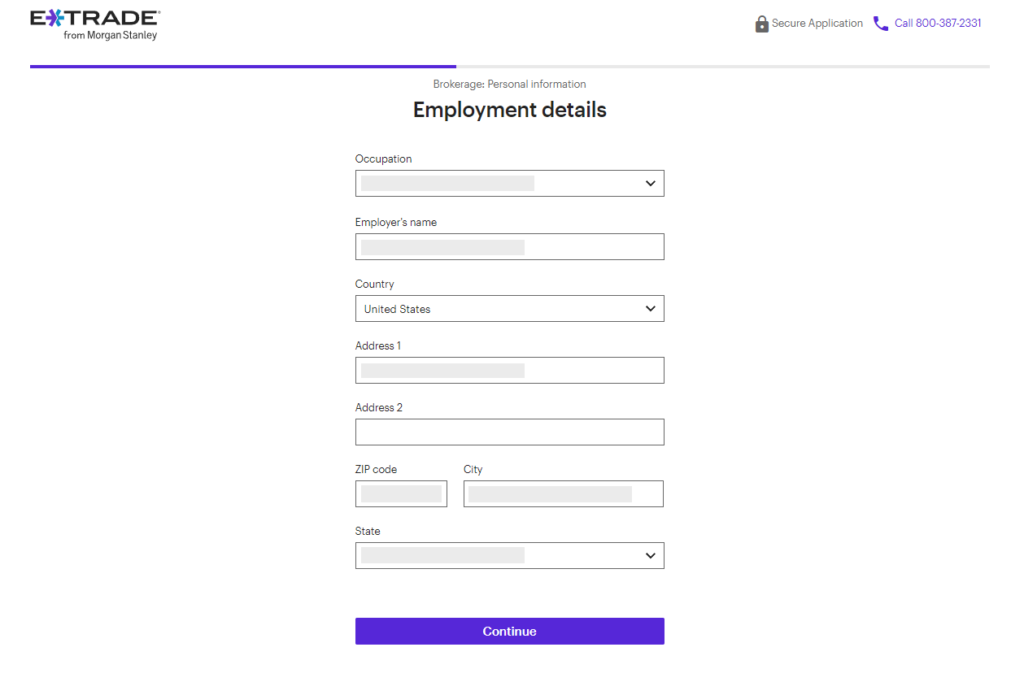Click the phone handset icon
Screen dimensions: 1024x682
880,24
